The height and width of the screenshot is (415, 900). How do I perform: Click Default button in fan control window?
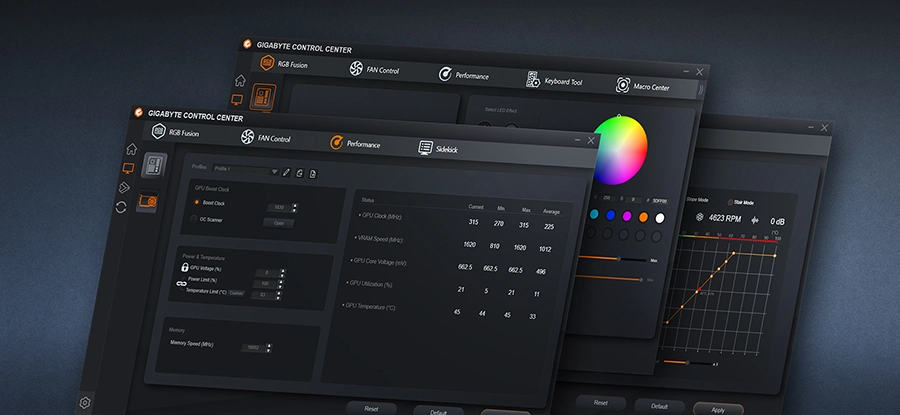click(660, 406)
